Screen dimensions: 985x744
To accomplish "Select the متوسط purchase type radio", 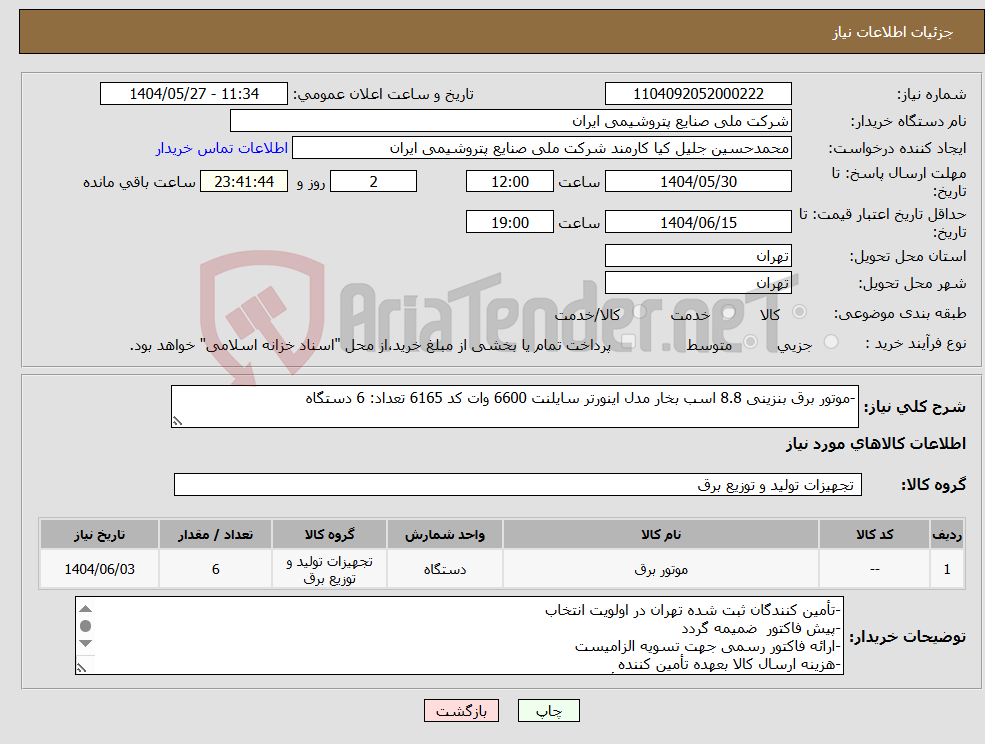I will (x=750, y=342).
